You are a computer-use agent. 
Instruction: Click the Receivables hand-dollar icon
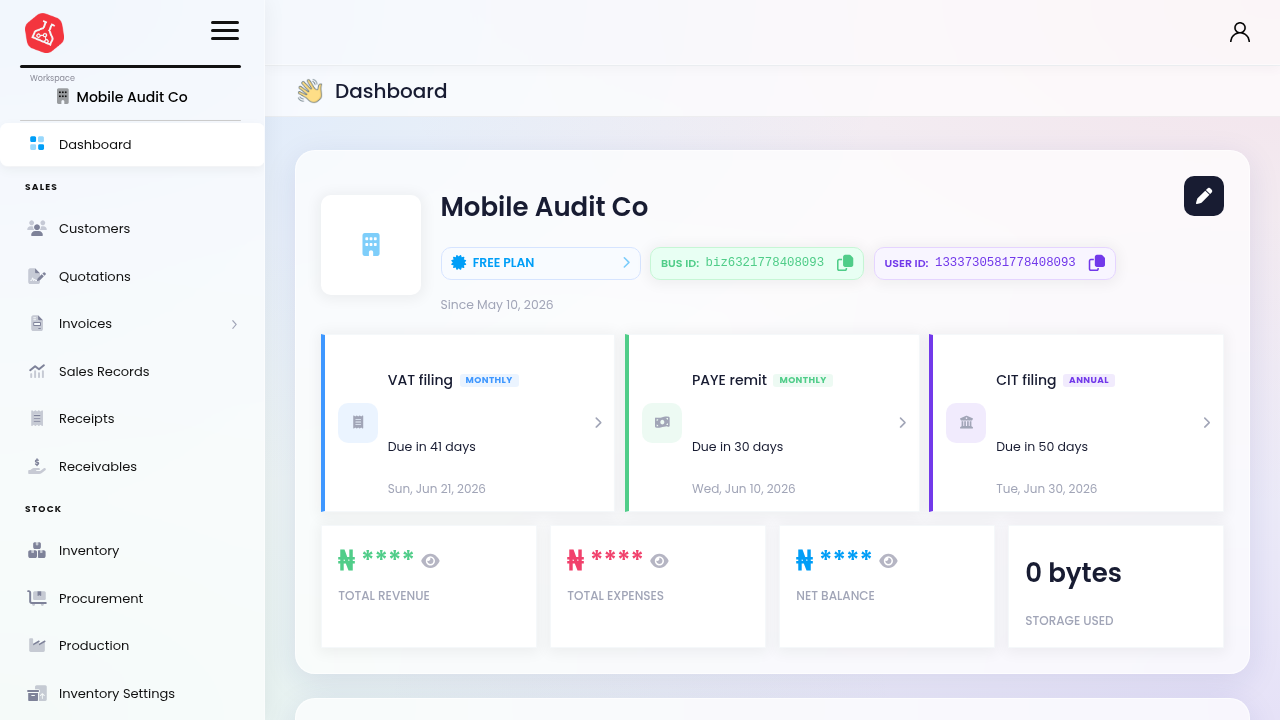(37, 466)
